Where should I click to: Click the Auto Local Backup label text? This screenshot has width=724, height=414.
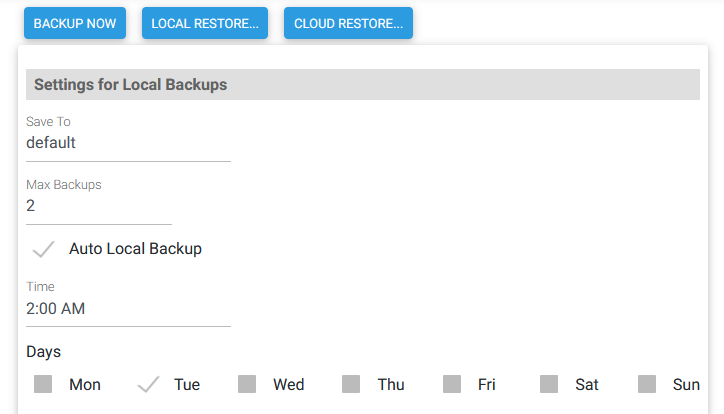click(135, 249)
